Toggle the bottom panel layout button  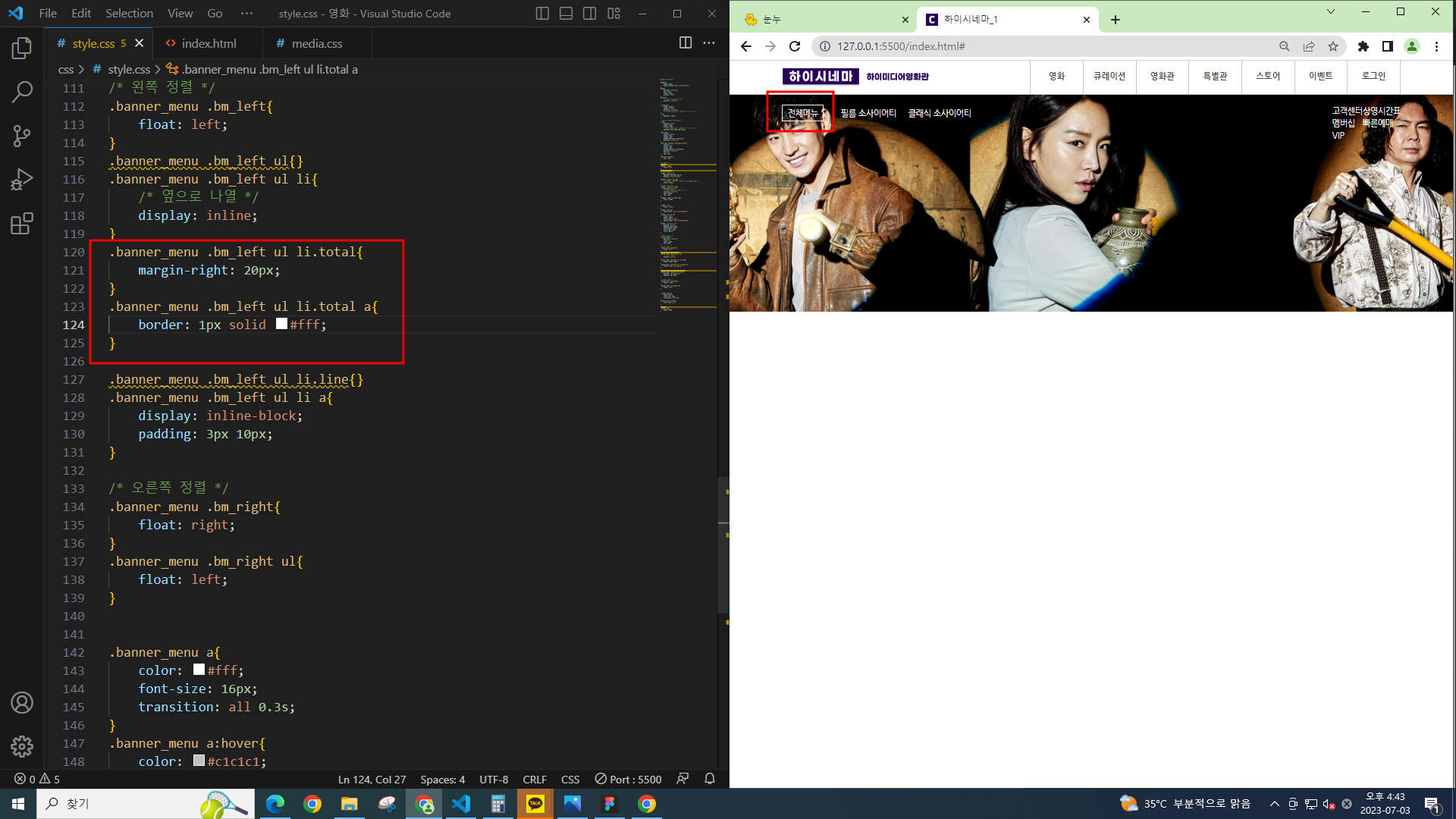pos(566,14)
